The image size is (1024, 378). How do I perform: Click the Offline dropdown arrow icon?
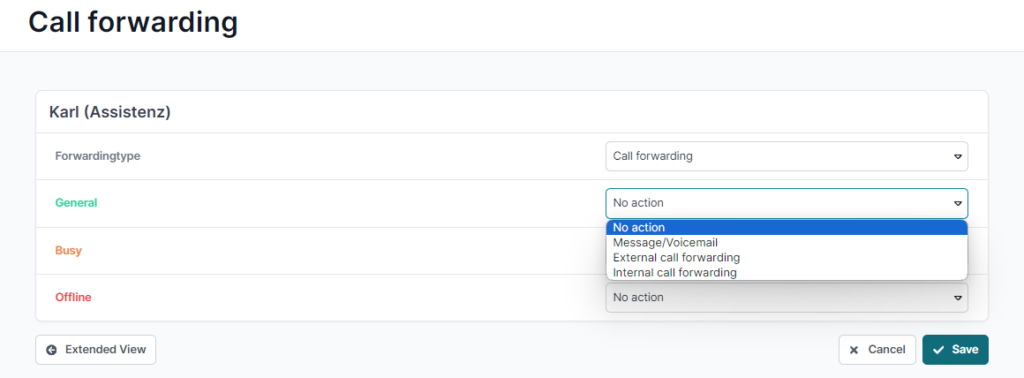click(958, 298)
